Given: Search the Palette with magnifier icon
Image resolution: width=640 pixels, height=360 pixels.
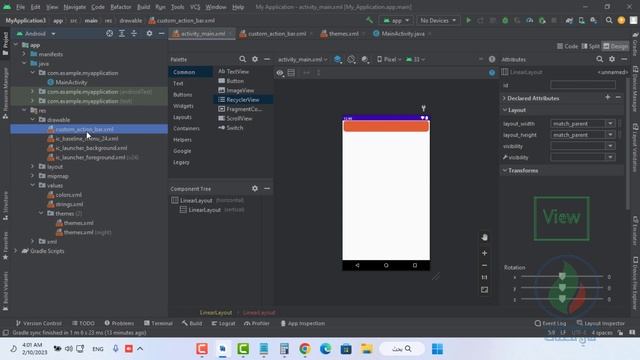Looking at the screenshot, I should [x=242, y=59].
